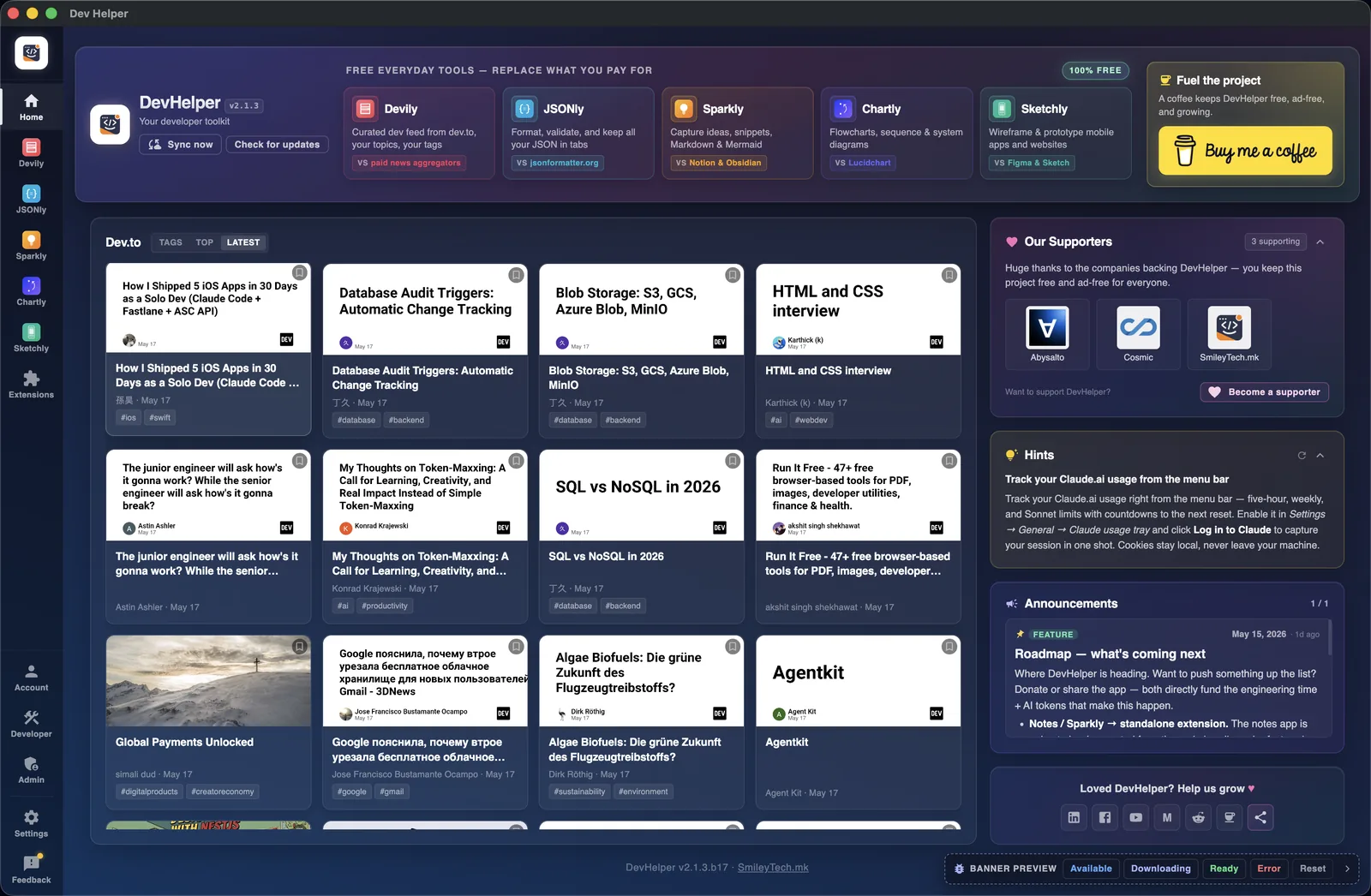Screen dimensions: 1371x896
Task: Click Check for updates
Action: tap(277, 145)
